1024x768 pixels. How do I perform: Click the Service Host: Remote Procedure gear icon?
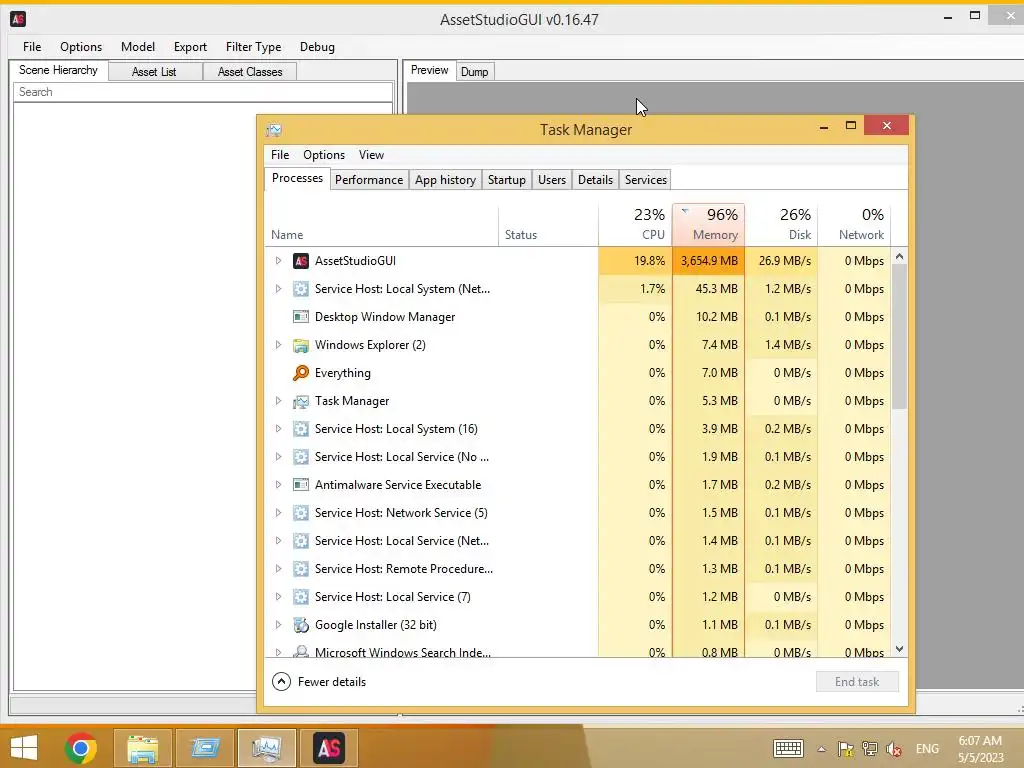[x=300, y=569]
